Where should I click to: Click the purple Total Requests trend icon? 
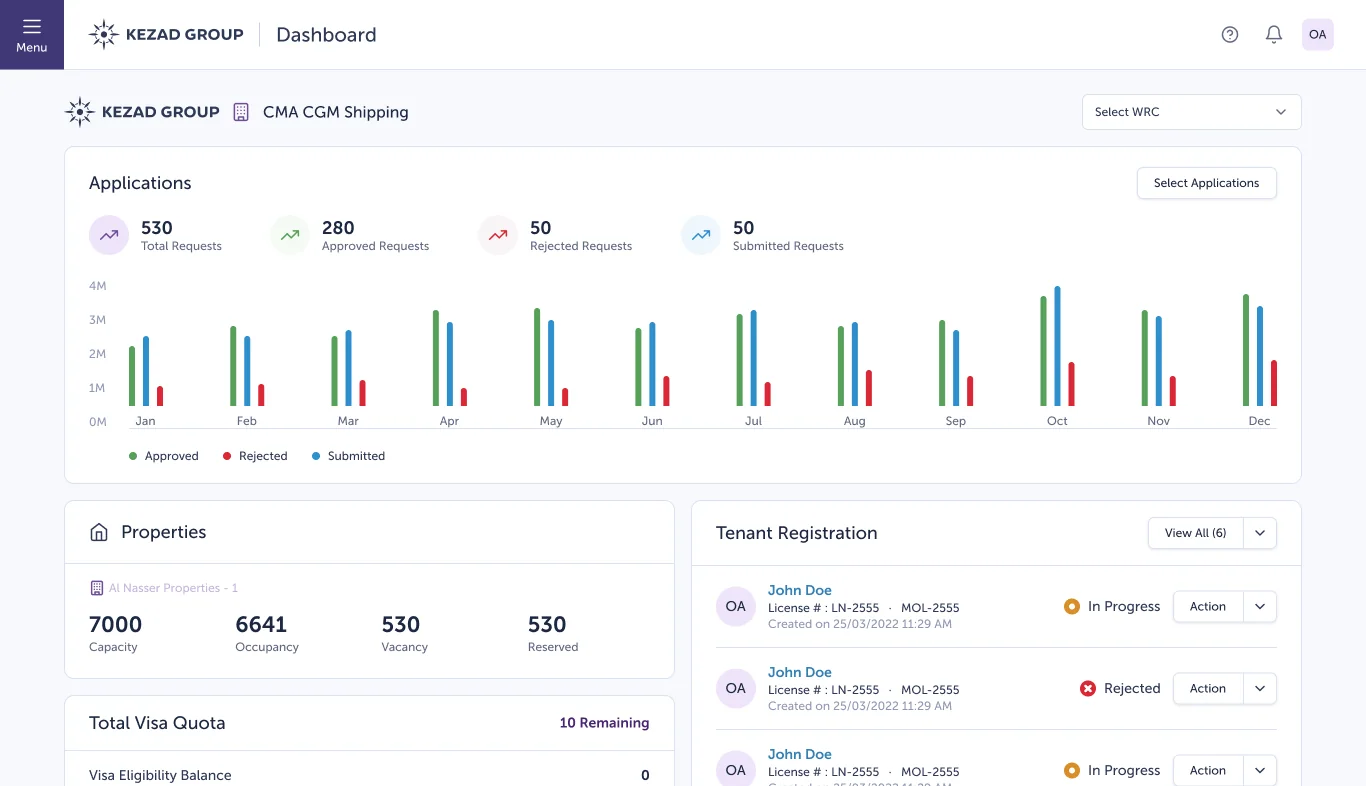click(x=109, y=236)
